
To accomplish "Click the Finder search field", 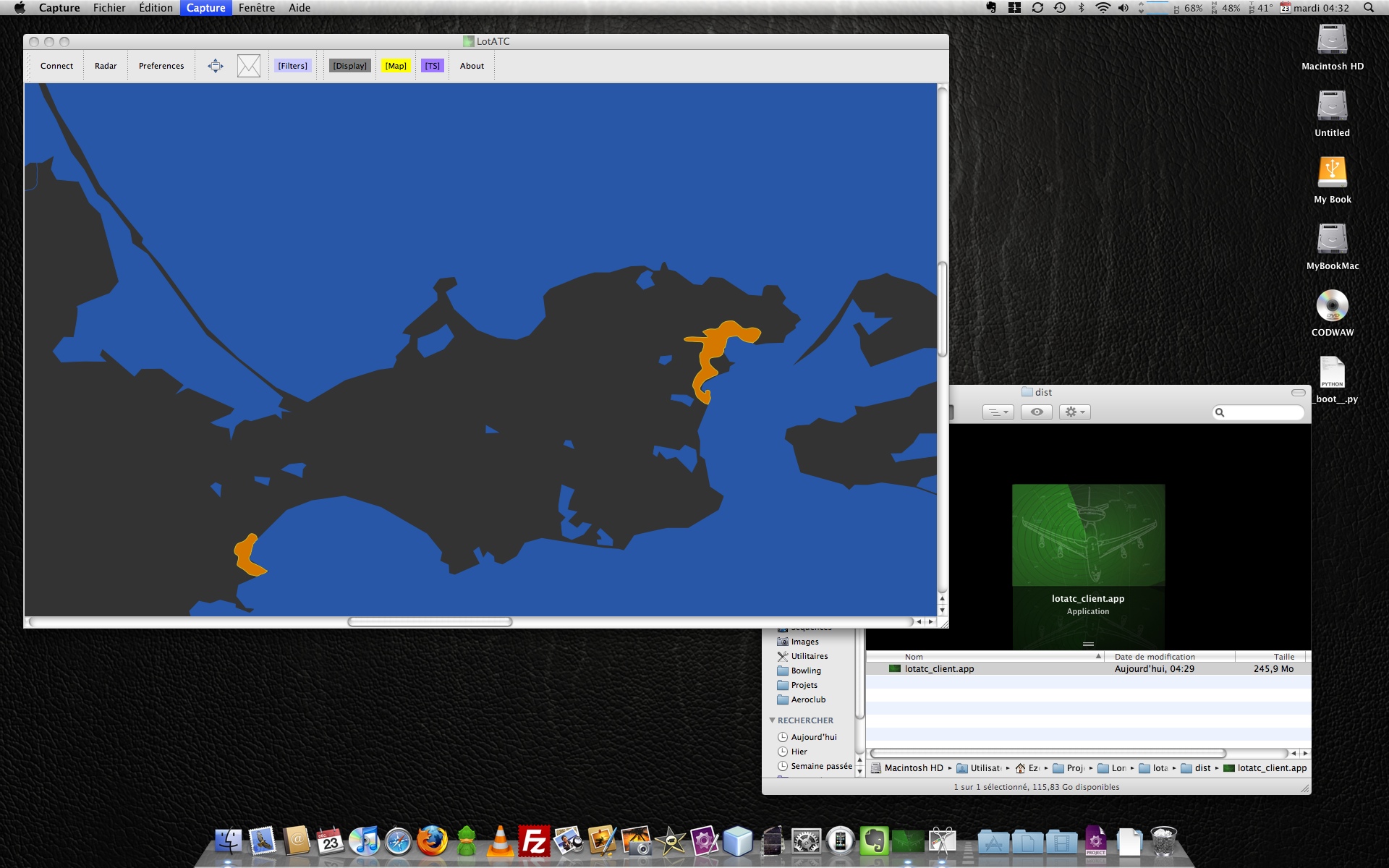I will click(1262, 412).
